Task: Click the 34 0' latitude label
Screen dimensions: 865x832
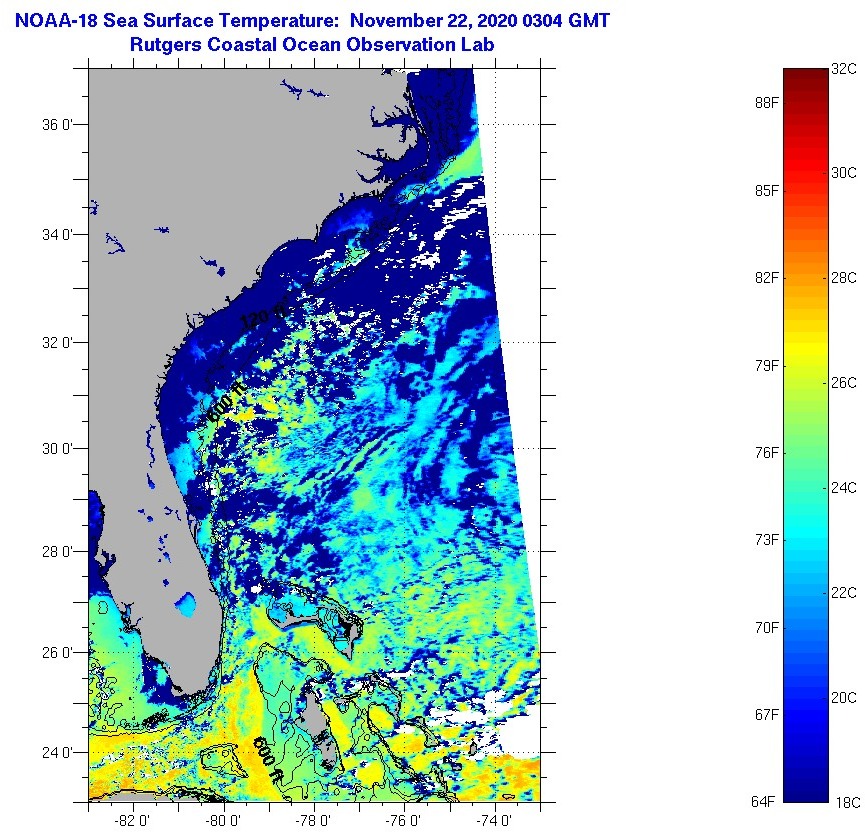Action: [57, 234]
